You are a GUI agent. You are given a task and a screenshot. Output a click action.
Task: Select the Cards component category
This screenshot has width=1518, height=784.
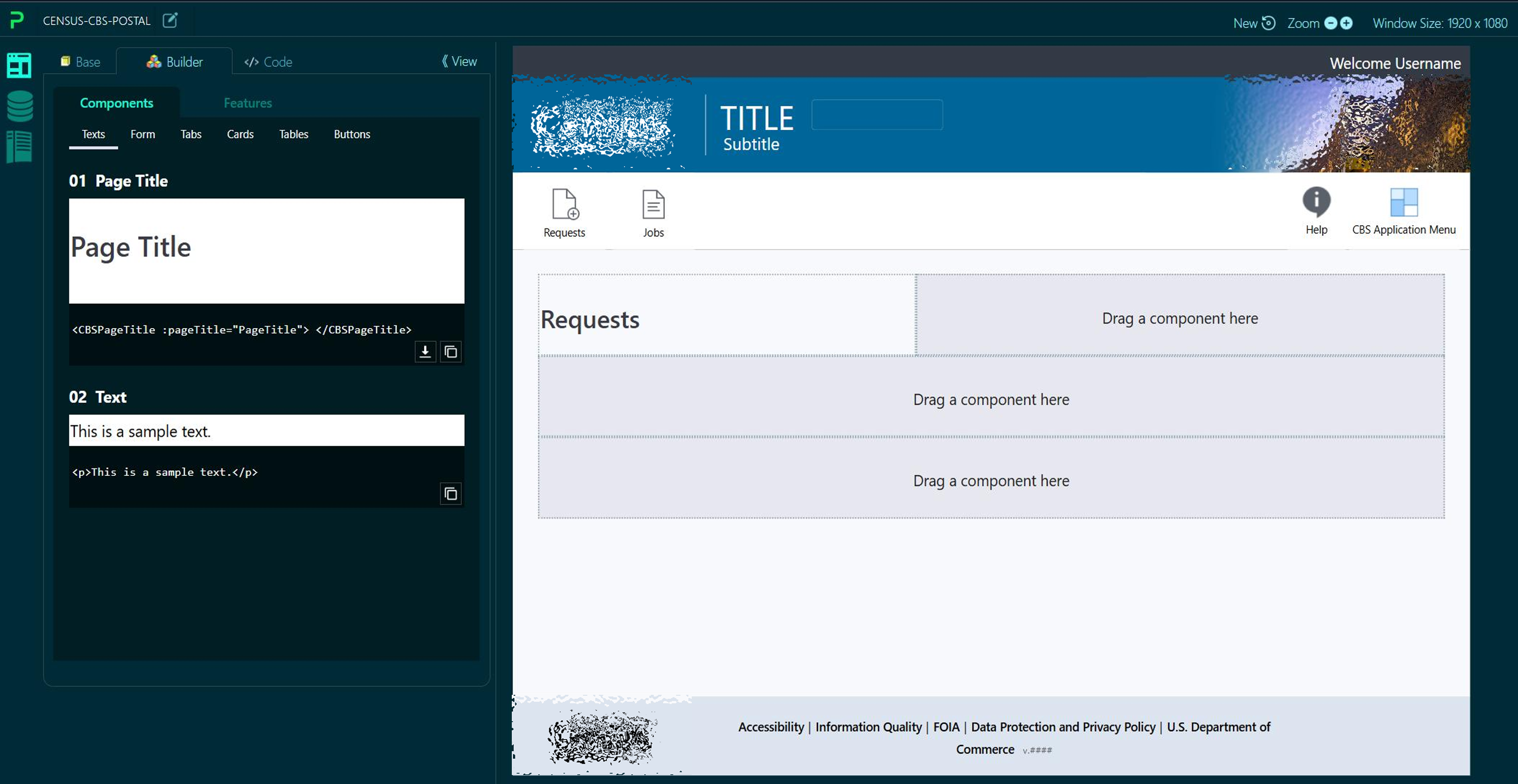(x=241, y=135)
